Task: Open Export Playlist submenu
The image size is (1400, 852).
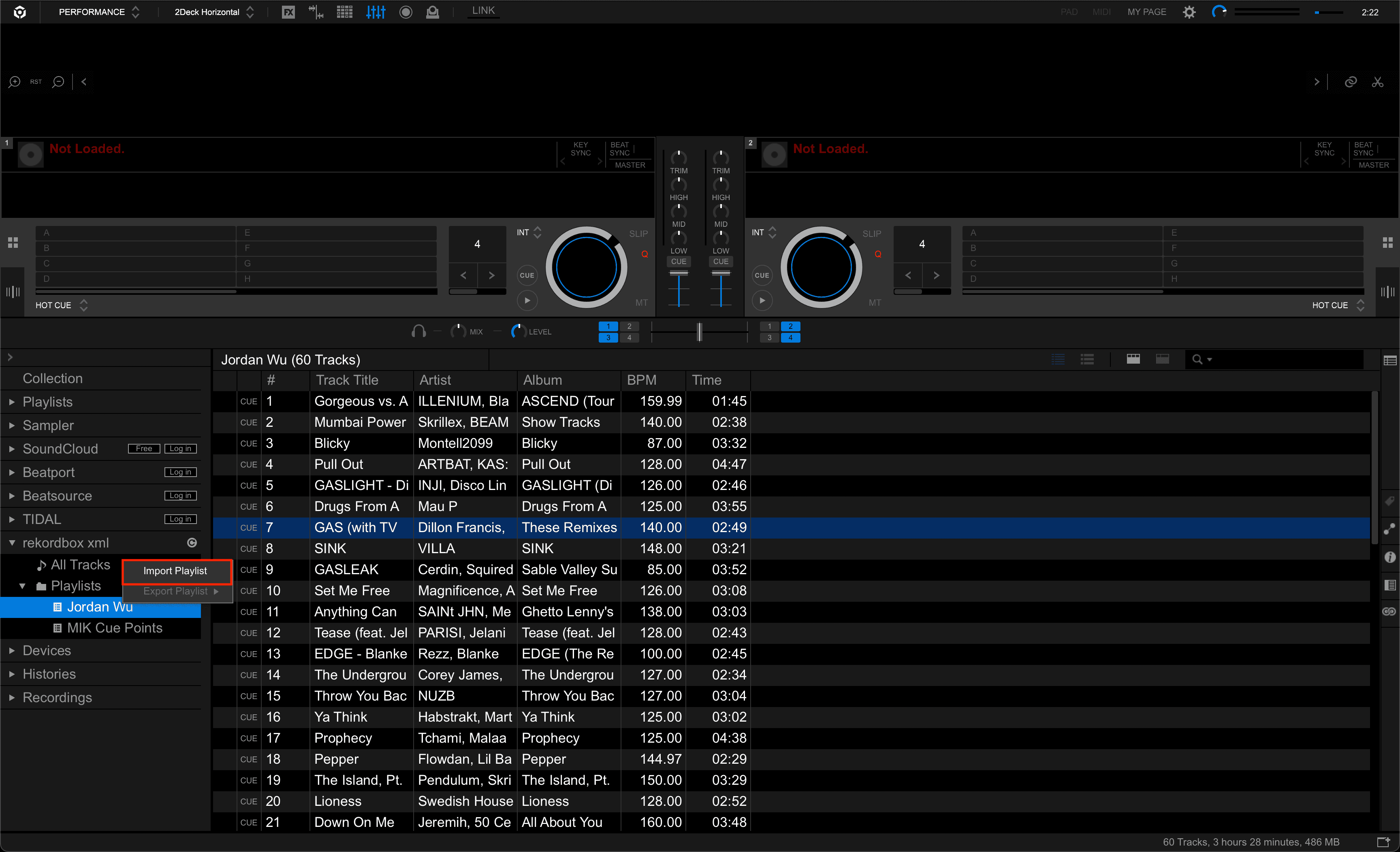Action: 177,591
